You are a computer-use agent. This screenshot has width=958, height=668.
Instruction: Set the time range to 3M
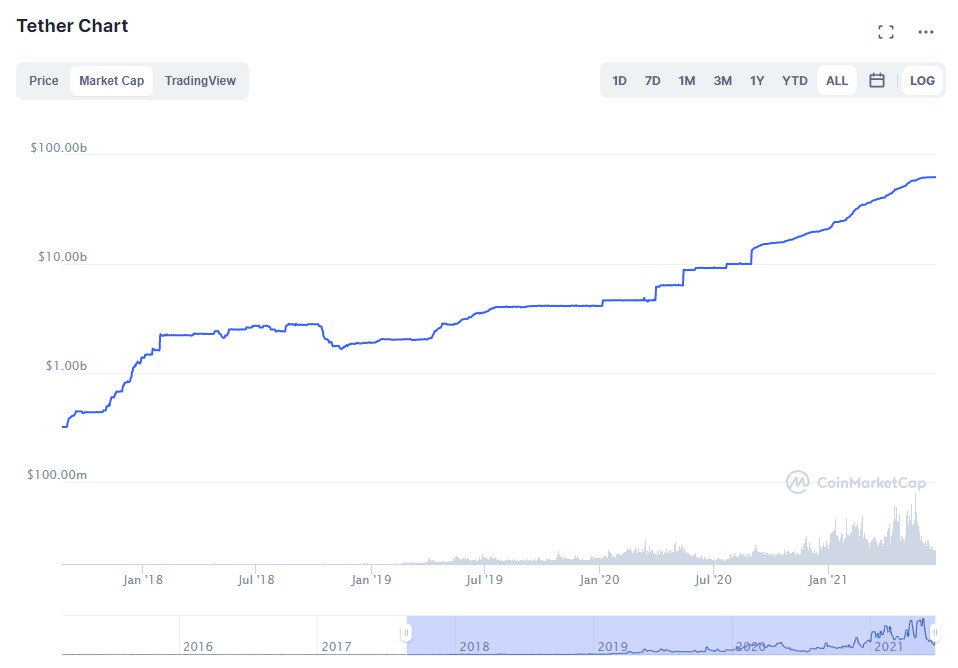click(x=722, y=81)
